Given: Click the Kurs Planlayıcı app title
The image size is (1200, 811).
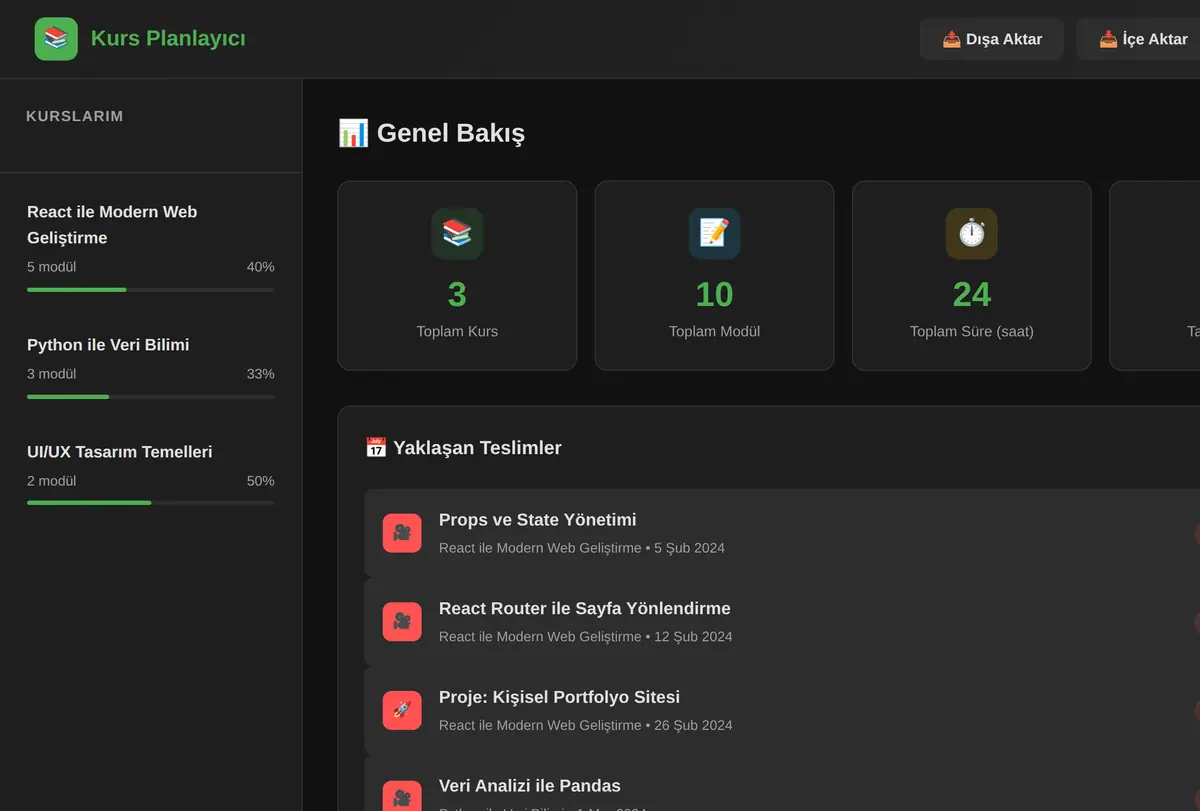Looking at the screenshot, I should 168,39.
